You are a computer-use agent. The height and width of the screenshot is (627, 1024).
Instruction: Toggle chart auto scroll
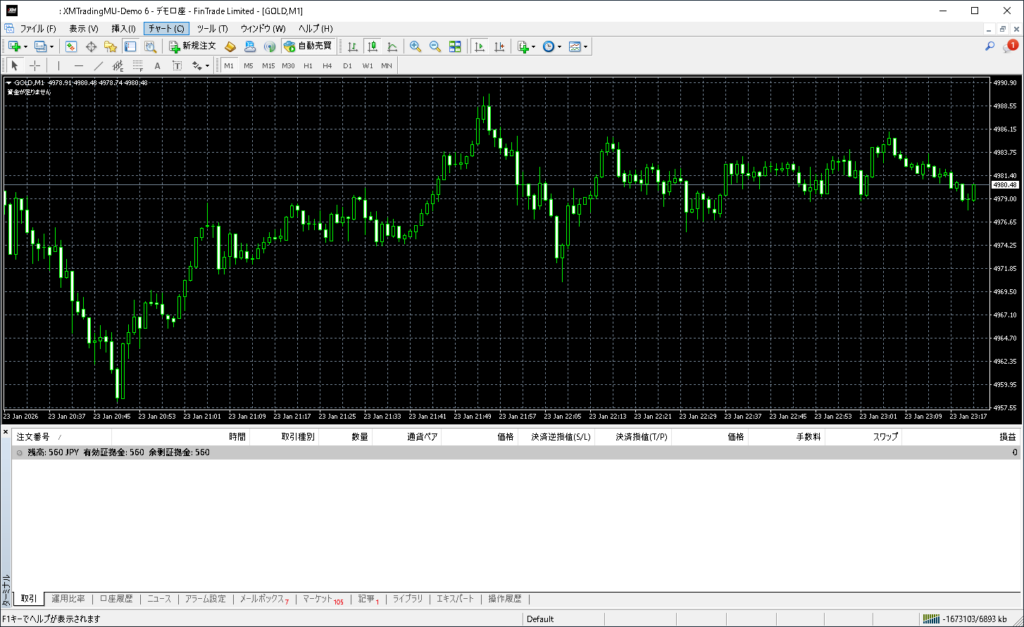[480, 47]
